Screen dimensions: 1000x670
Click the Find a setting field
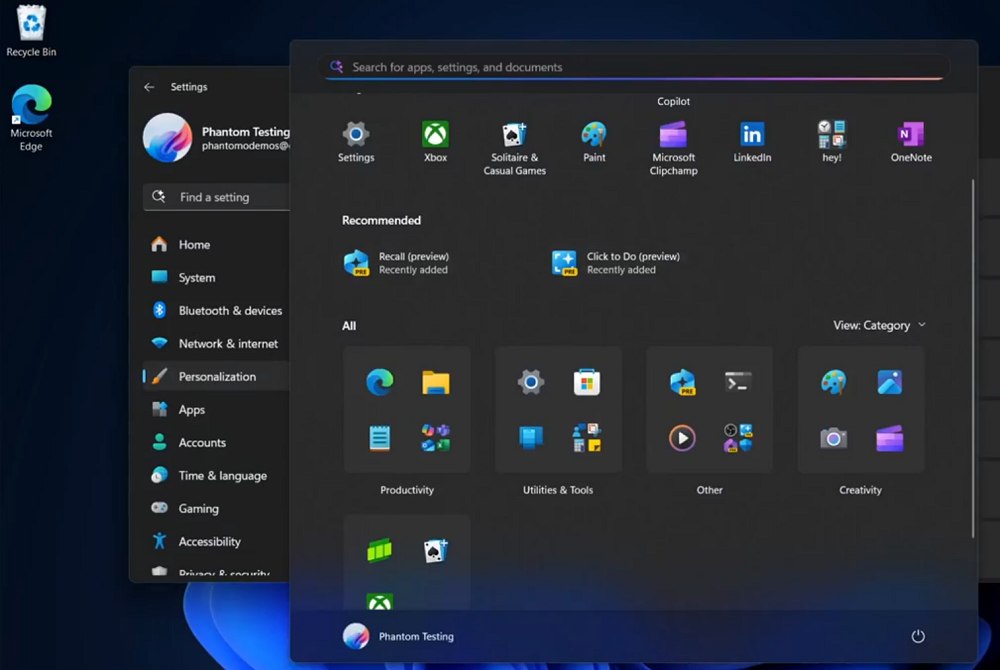[x=217, y=197]
